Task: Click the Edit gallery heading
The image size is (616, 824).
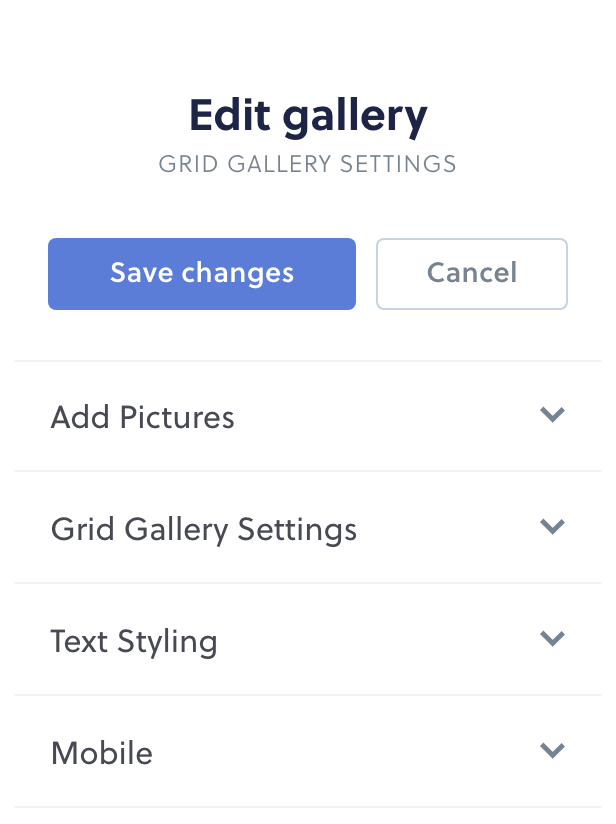Action: click(x=307, y=114)
